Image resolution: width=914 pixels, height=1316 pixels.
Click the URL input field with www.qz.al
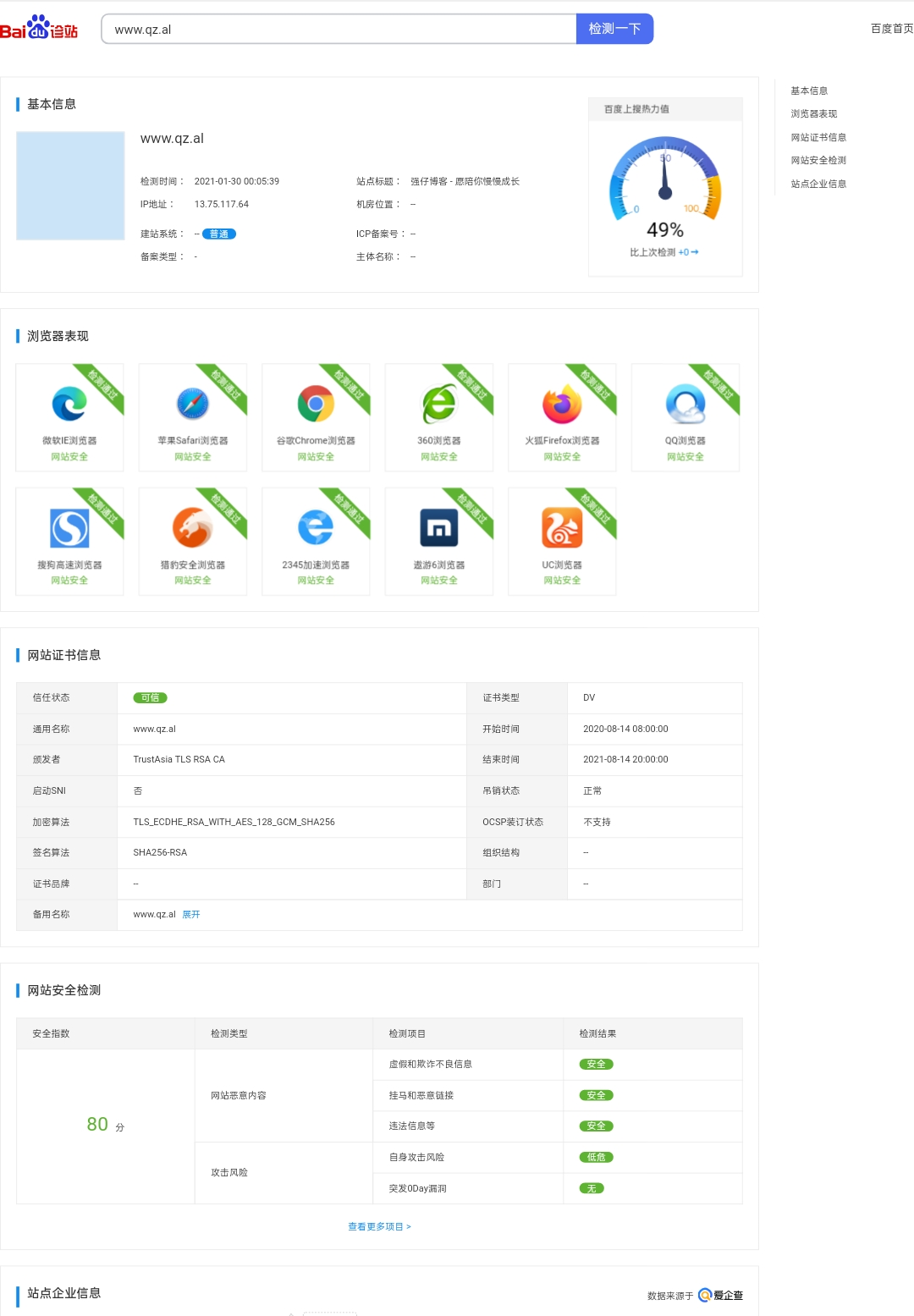[339, 29]
